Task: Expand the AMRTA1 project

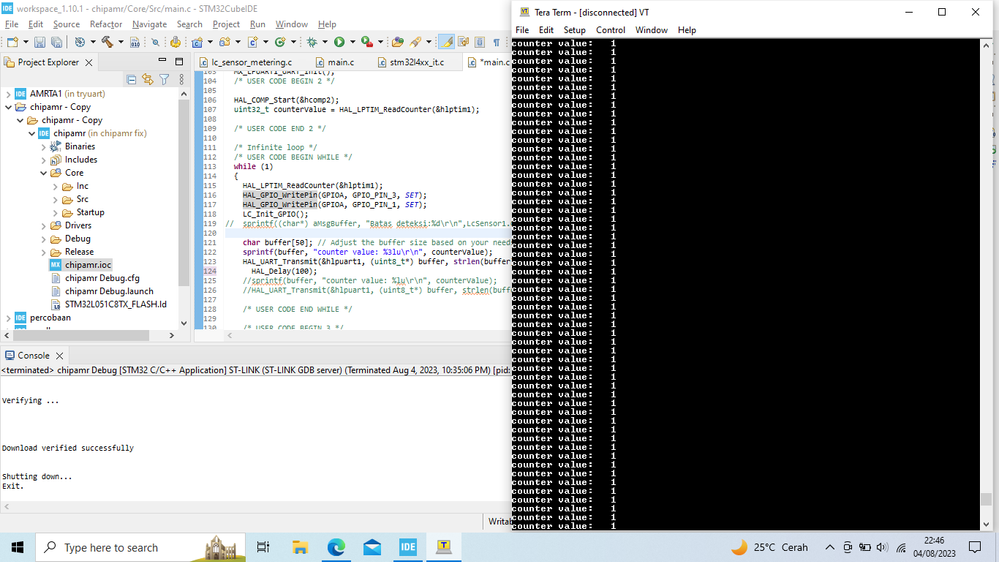Action: point(8,94)
